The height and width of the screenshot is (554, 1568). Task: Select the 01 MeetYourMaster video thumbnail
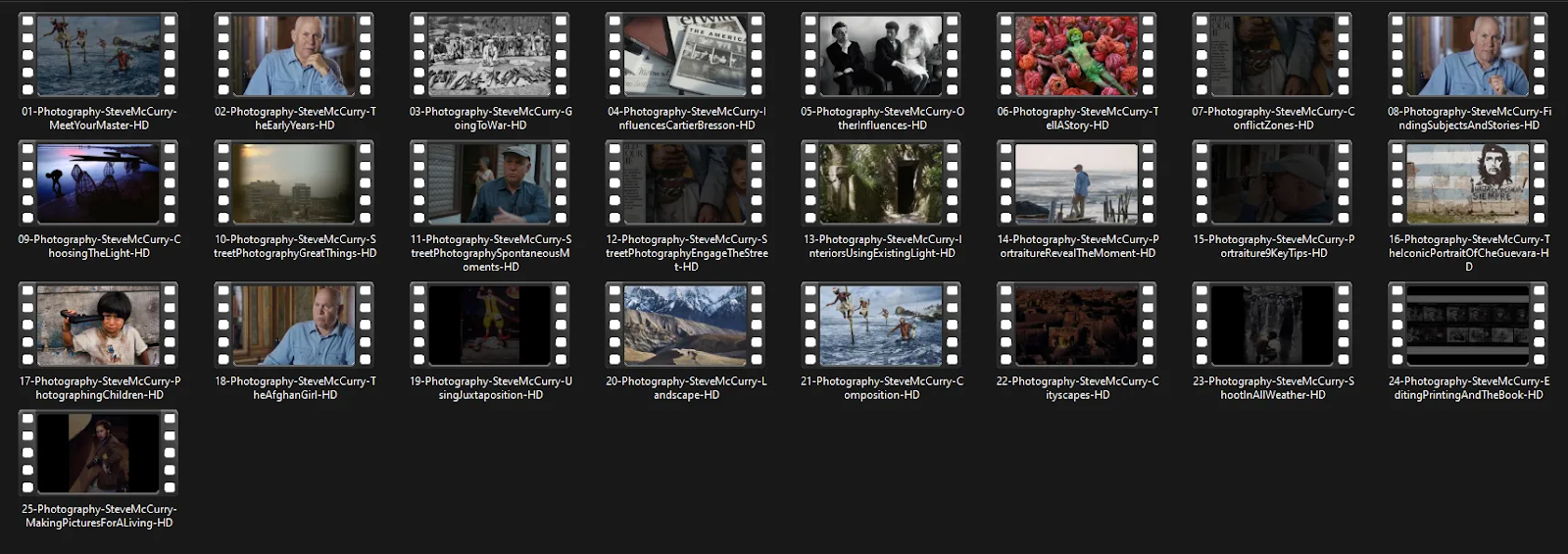[x=98, y=56]
